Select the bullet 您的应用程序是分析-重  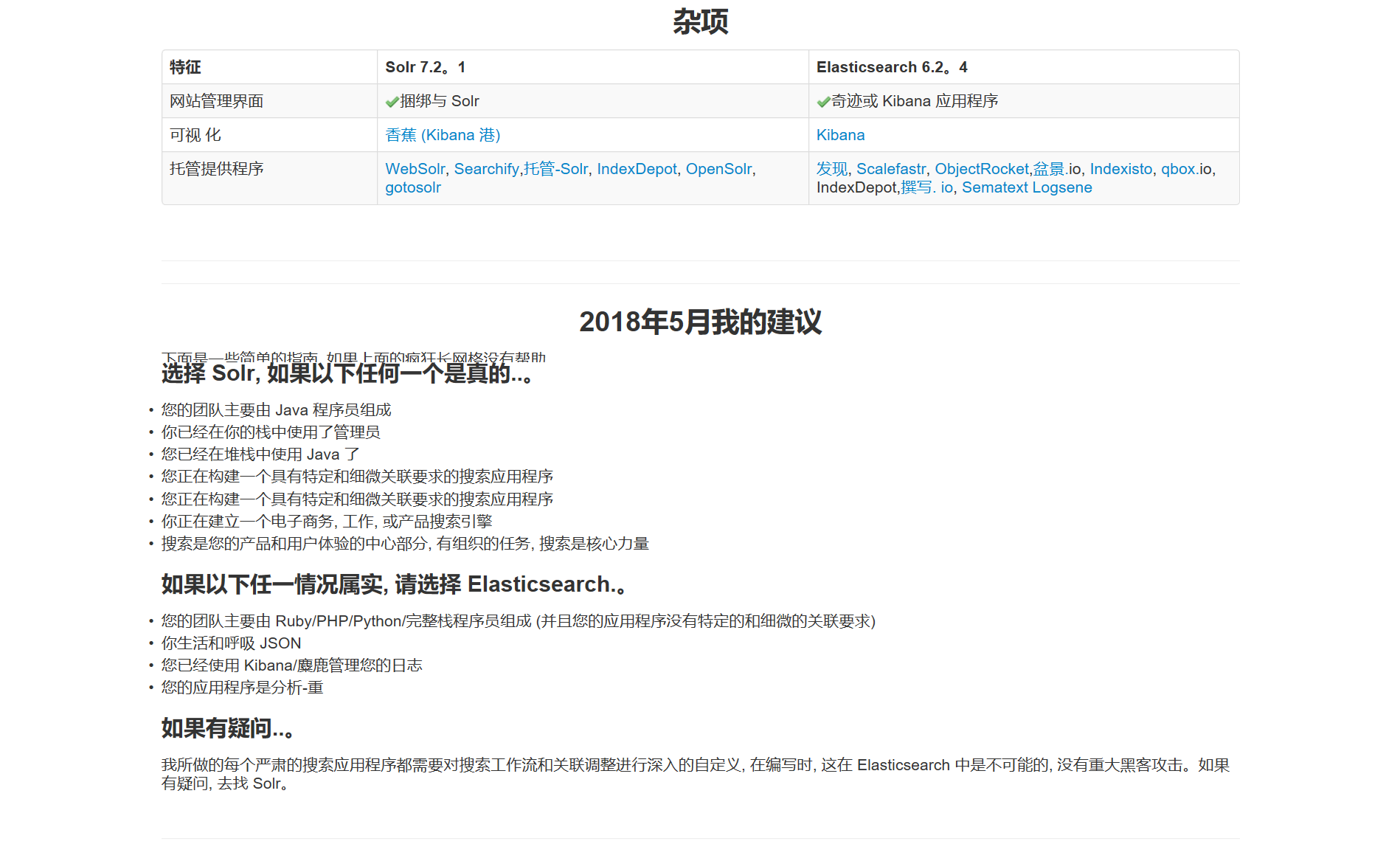coord(243,688)
